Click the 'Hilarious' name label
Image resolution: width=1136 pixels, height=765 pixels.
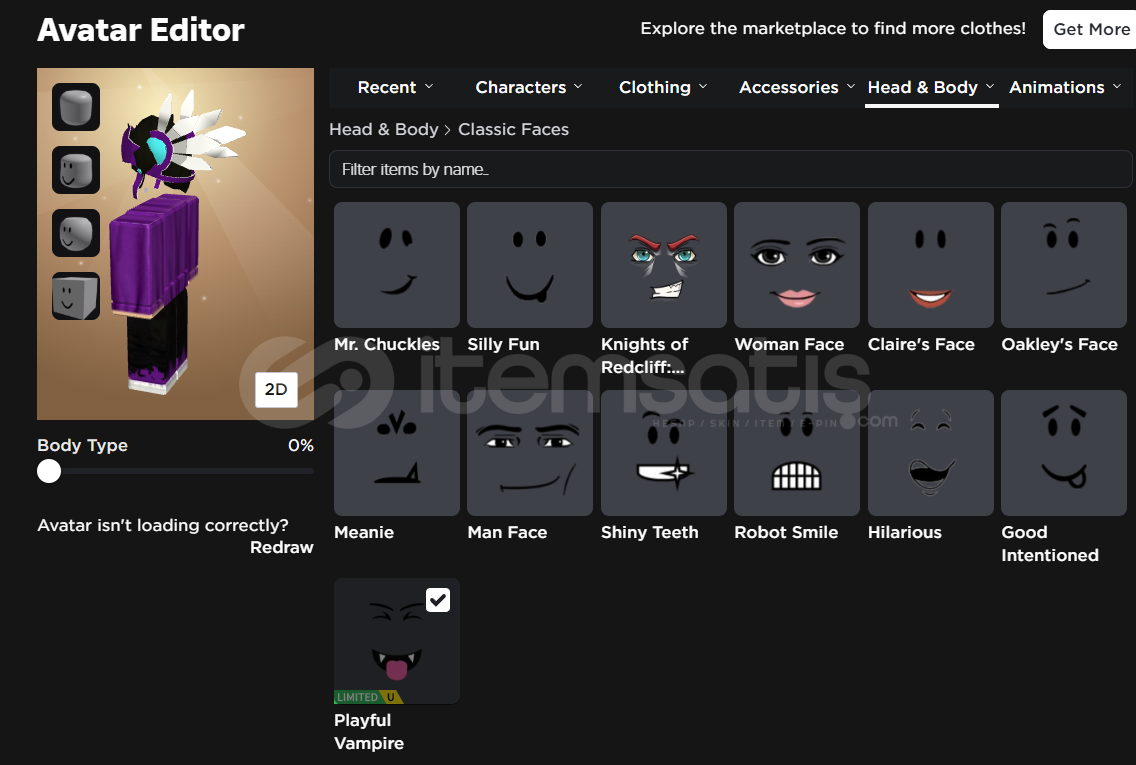(905, 532)
